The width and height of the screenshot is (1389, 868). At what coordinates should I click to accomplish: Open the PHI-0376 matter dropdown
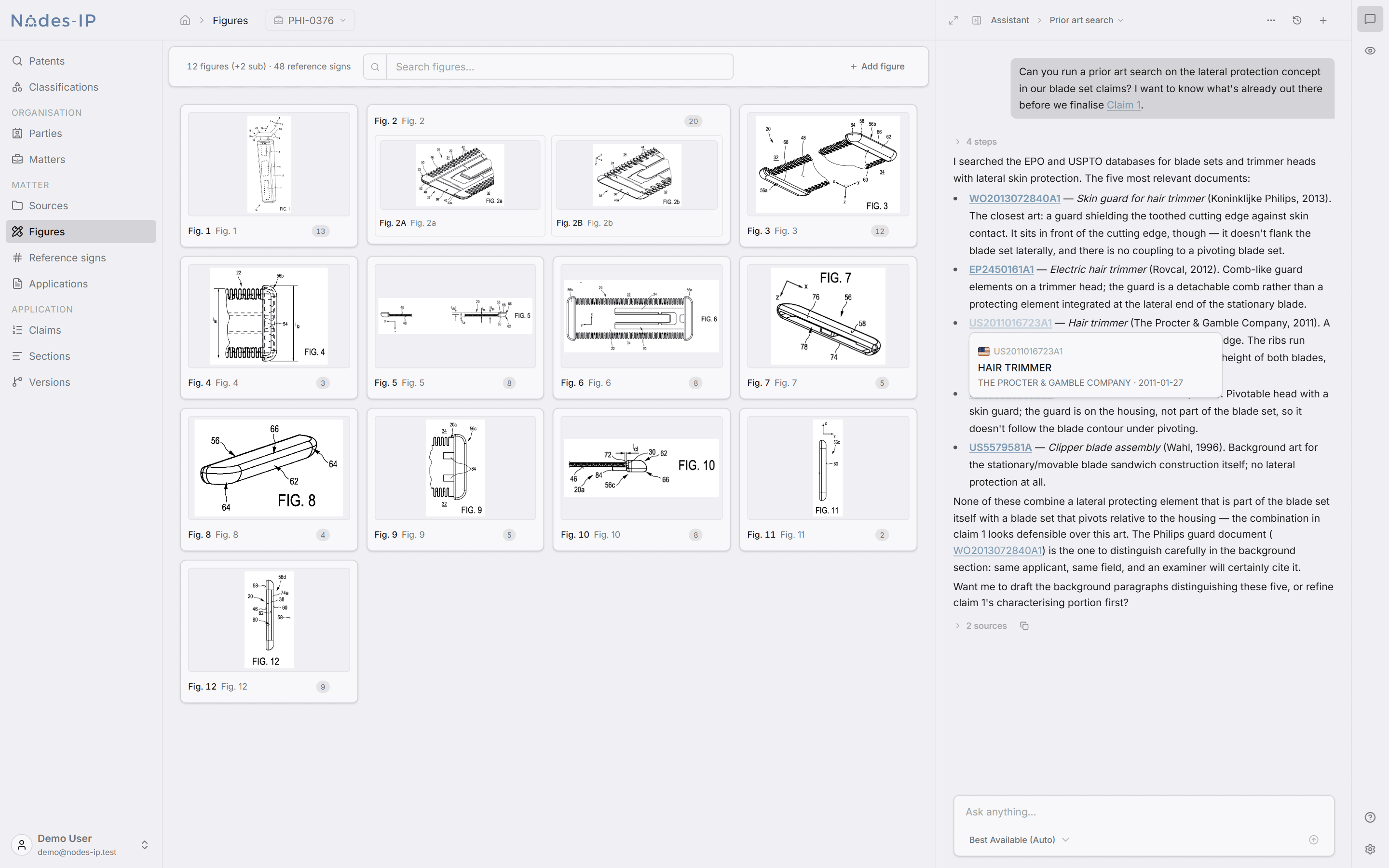click(310, 20)
